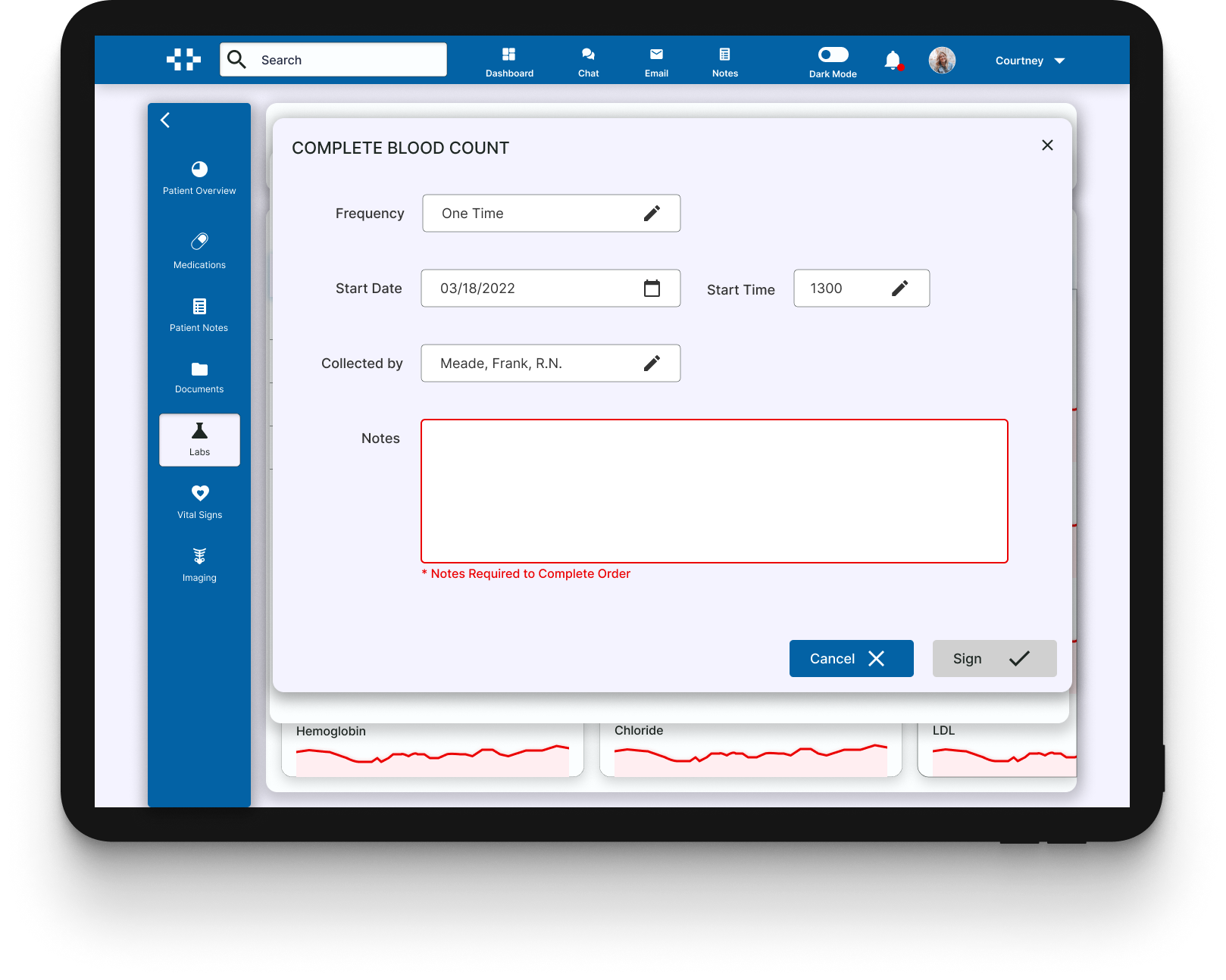Screen dimensions: 1226x980
Task: Click 'Notes Required to Complete Order' message
Action: pos(526,574)
